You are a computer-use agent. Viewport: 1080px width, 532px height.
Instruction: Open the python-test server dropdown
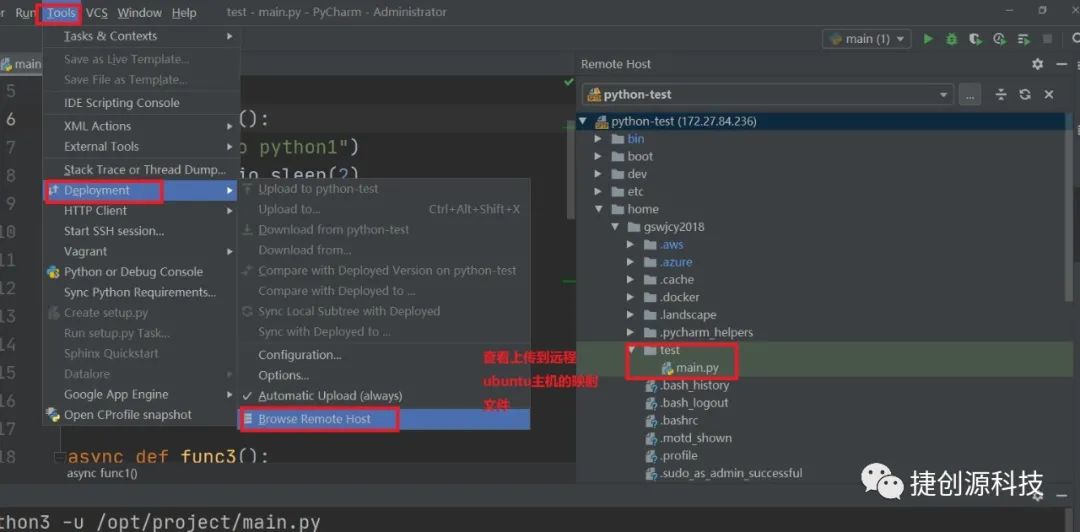pos(767,94)
